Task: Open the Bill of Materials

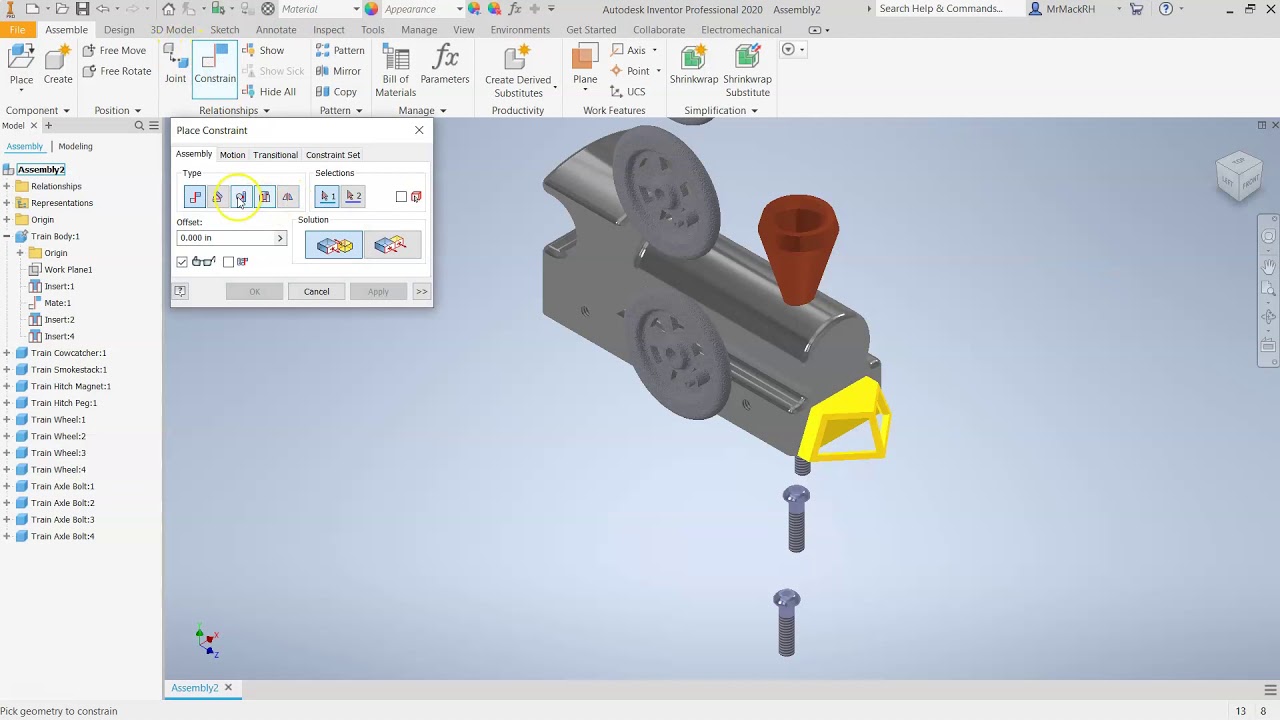Action: coord(395,72)
